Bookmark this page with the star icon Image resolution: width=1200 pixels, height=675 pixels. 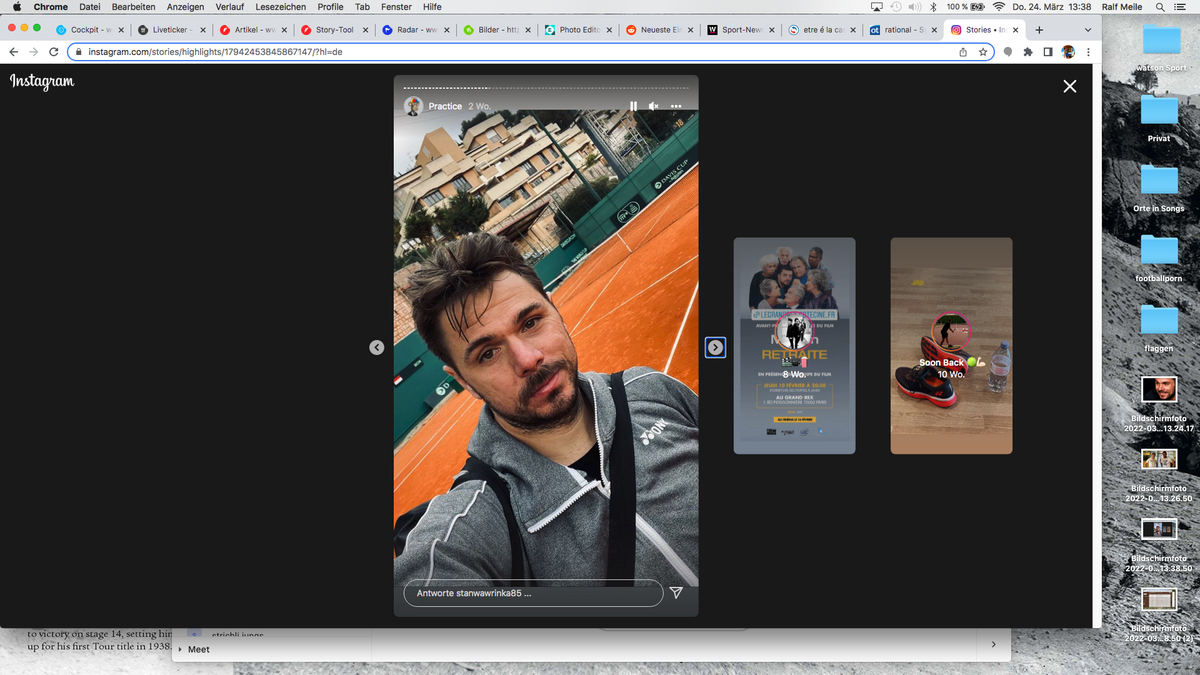click(983, 51)
